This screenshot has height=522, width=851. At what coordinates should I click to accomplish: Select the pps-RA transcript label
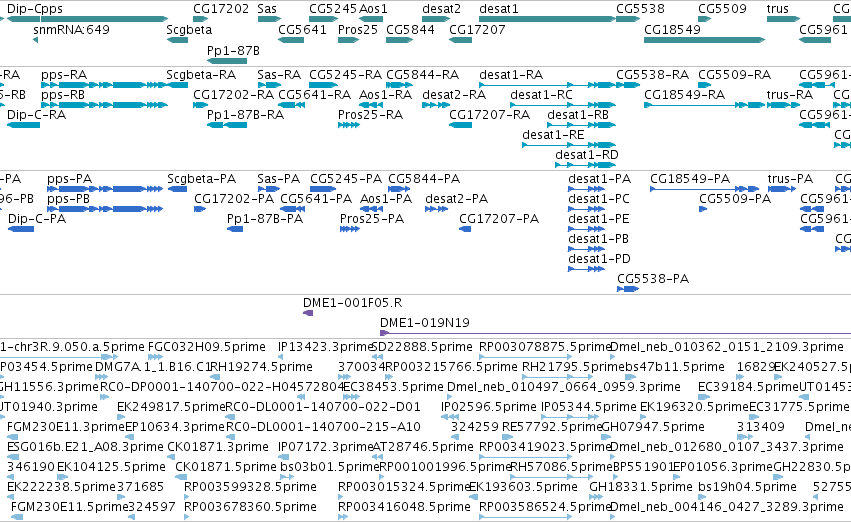(x=64, y=74)
